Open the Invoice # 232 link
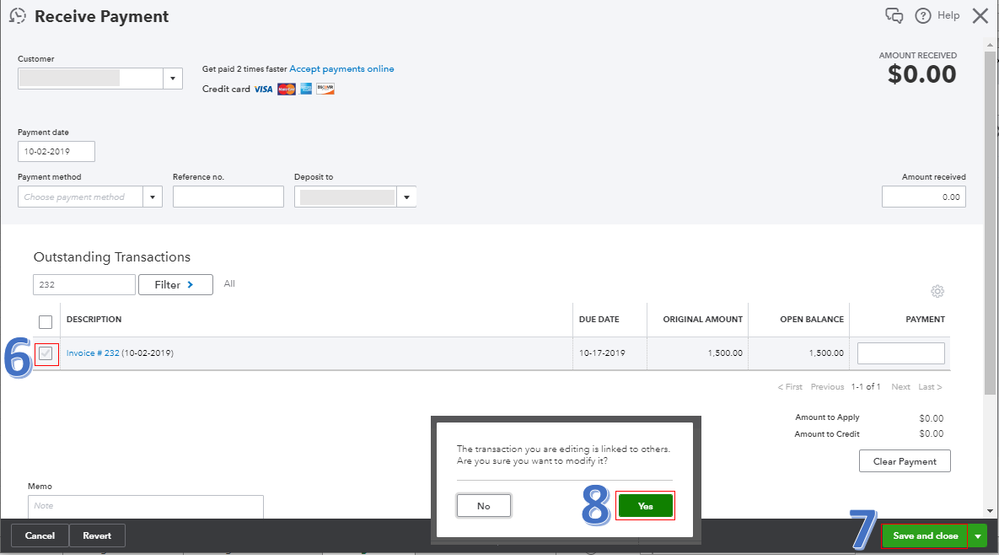This screenshot has height=555, width=999. 93,353
